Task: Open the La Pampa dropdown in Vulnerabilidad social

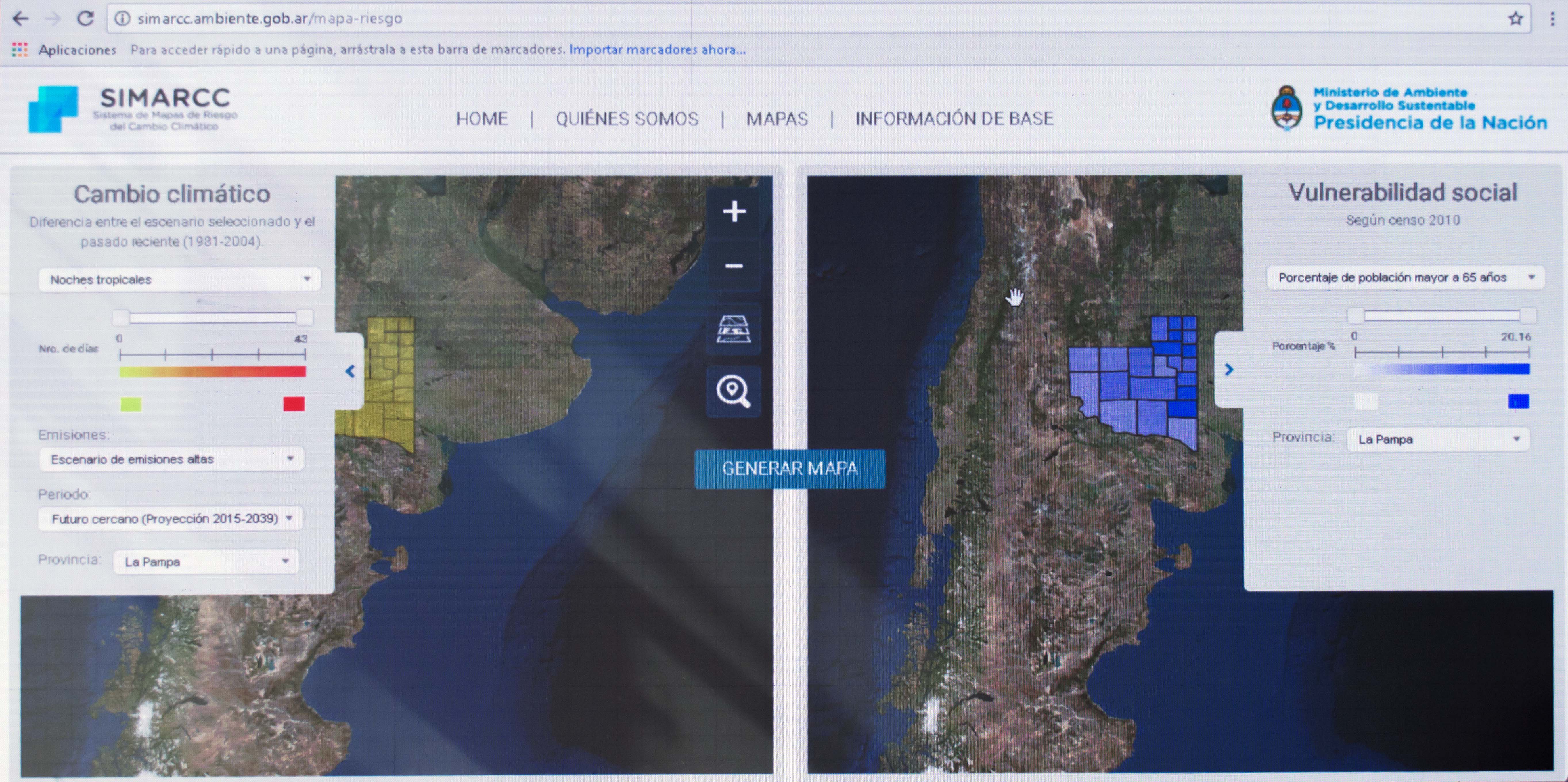Action: click(x=1438, y=439)
